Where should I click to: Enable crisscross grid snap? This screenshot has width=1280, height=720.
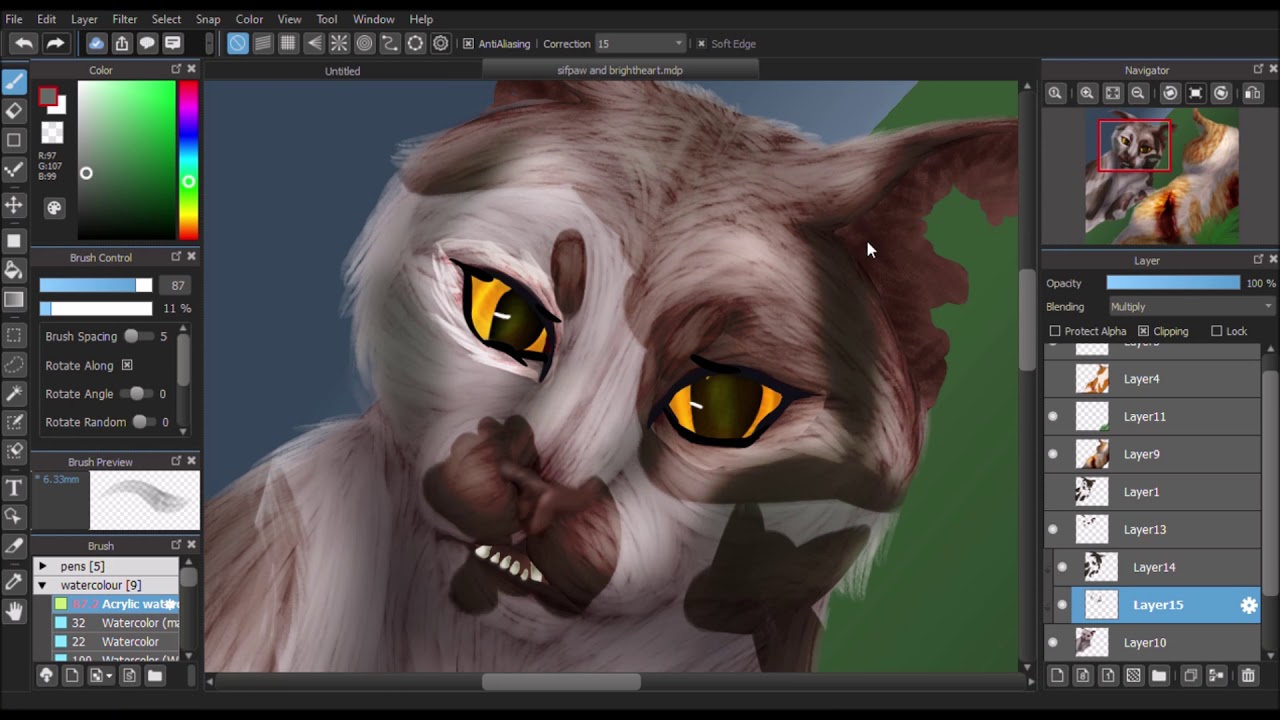click(288, 43)
